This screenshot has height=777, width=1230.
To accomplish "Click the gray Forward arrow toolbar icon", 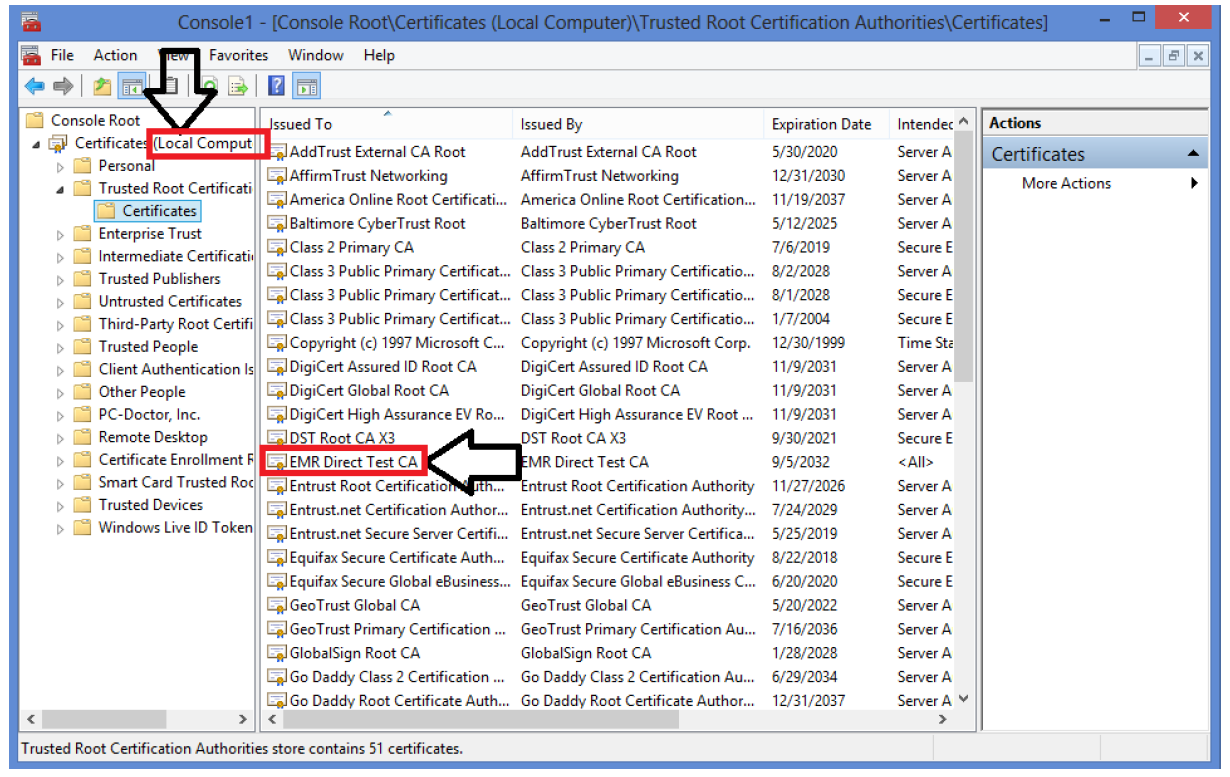I will [63, 87].
